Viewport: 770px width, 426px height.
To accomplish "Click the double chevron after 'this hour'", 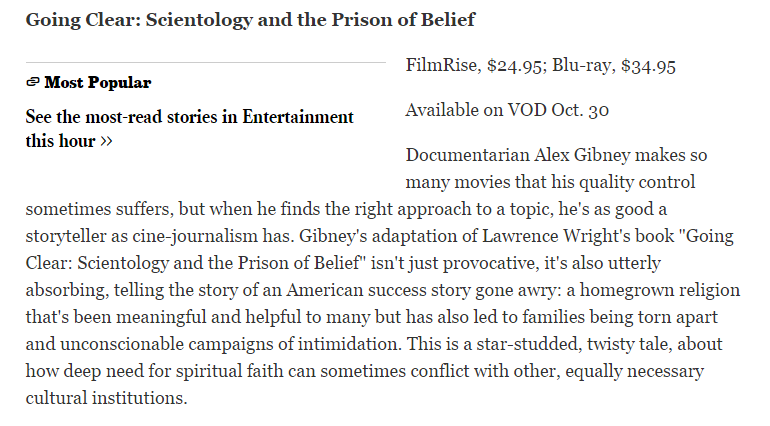I will [x=106, y=142].
